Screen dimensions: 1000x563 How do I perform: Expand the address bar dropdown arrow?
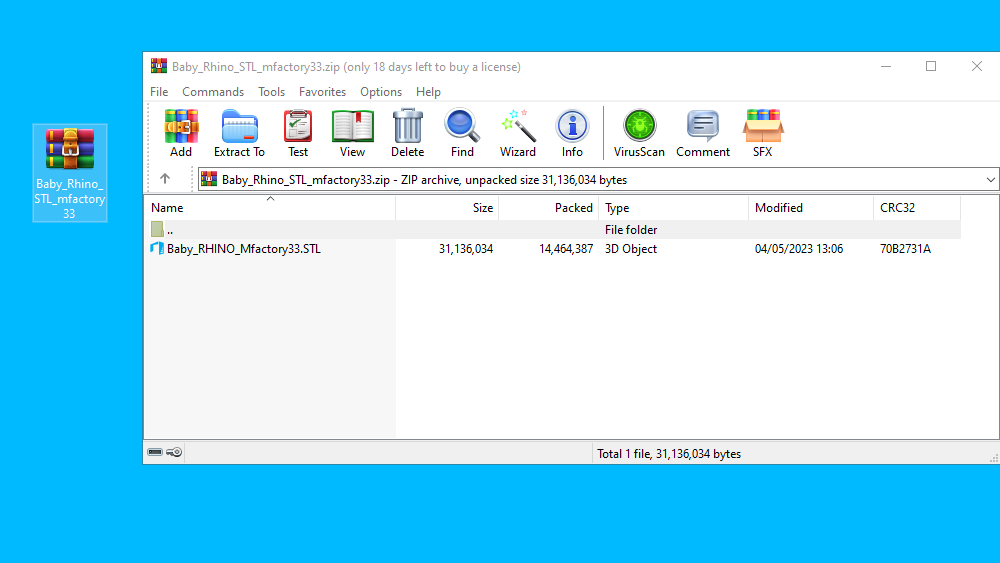pos(990,180)
